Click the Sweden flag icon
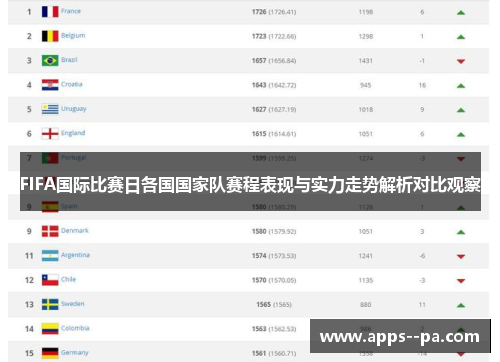 [x=50, y=304]
